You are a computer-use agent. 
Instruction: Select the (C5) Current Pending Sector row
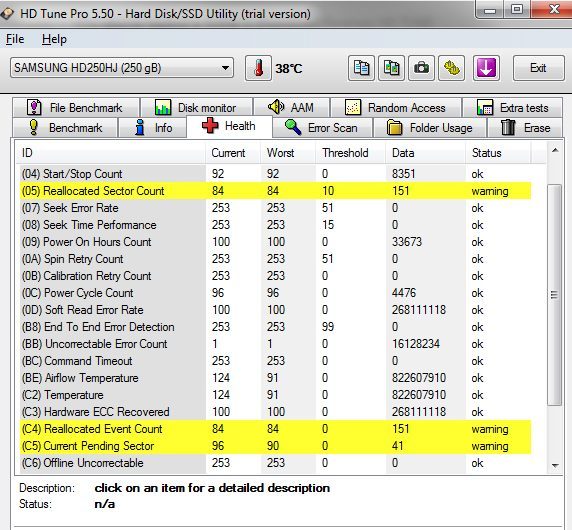276,446
